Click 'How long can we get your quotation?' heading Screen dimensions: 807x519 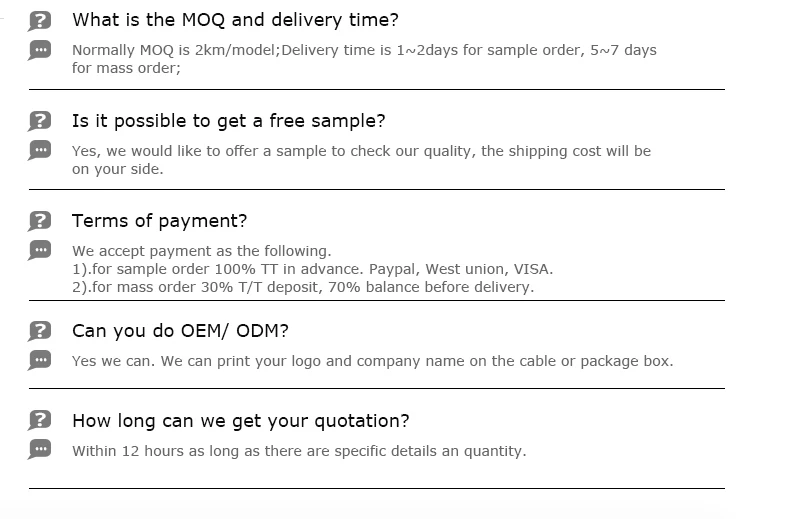[x=240, y=421]
